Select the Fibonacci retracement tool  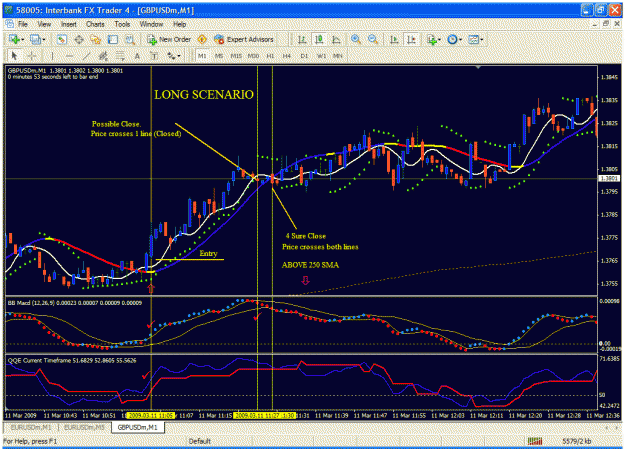click(120, 56)
